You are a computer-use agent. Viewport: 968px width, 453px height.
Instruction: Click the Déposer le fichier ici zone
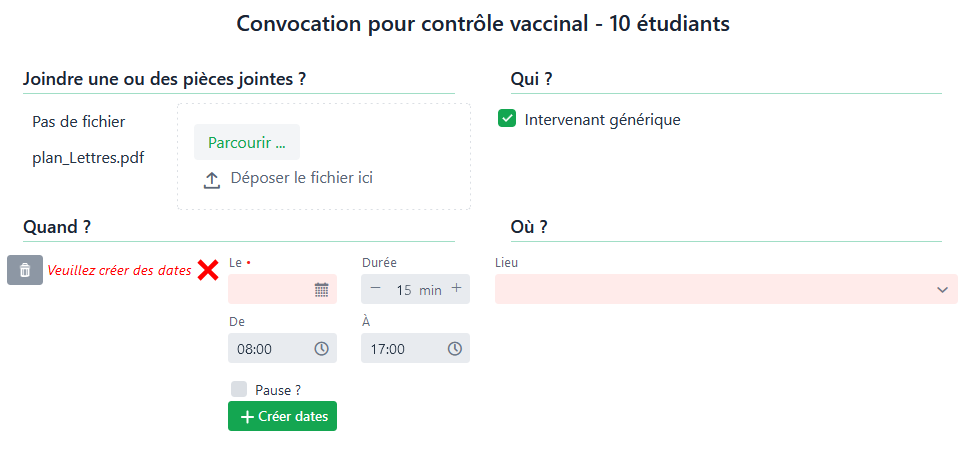point(301,178)
